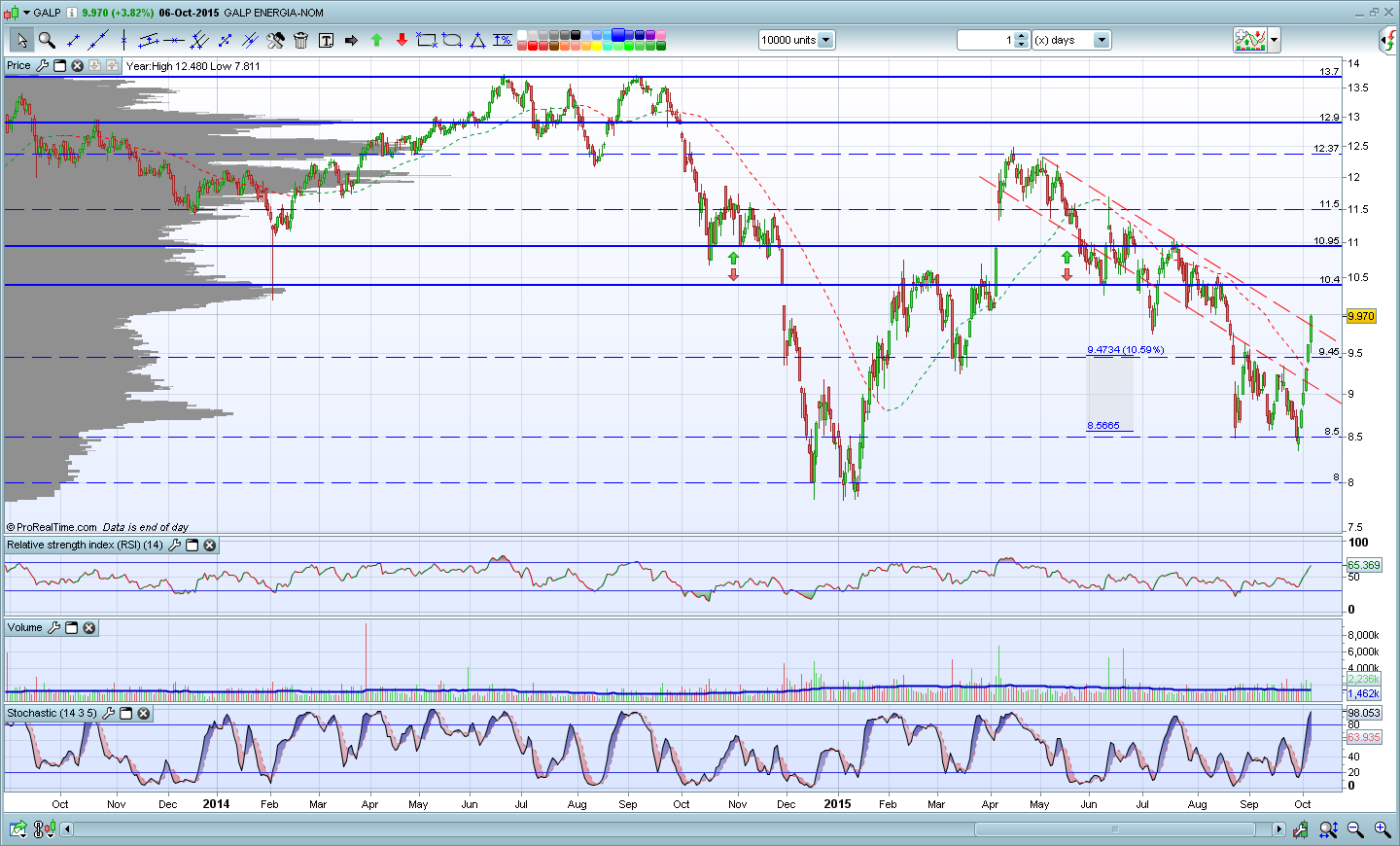Select the triangle drawing tool
1400x846 pixels.
pos(477,40)
